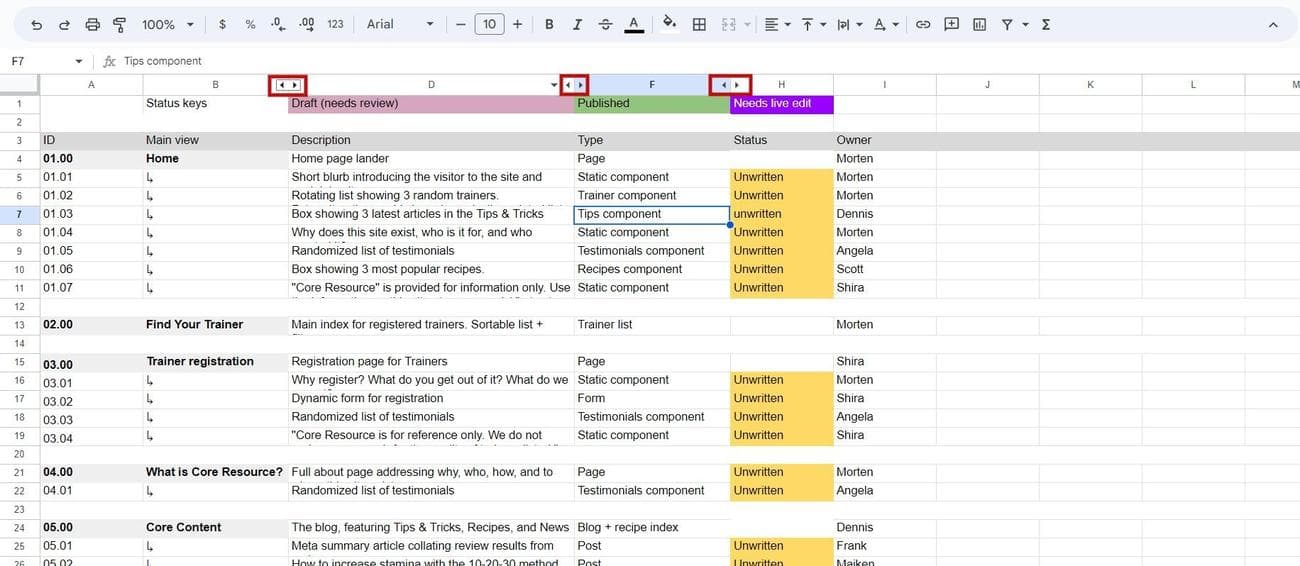
Task: Expand the Name box dropdown
Action: (x=79, y=61)
